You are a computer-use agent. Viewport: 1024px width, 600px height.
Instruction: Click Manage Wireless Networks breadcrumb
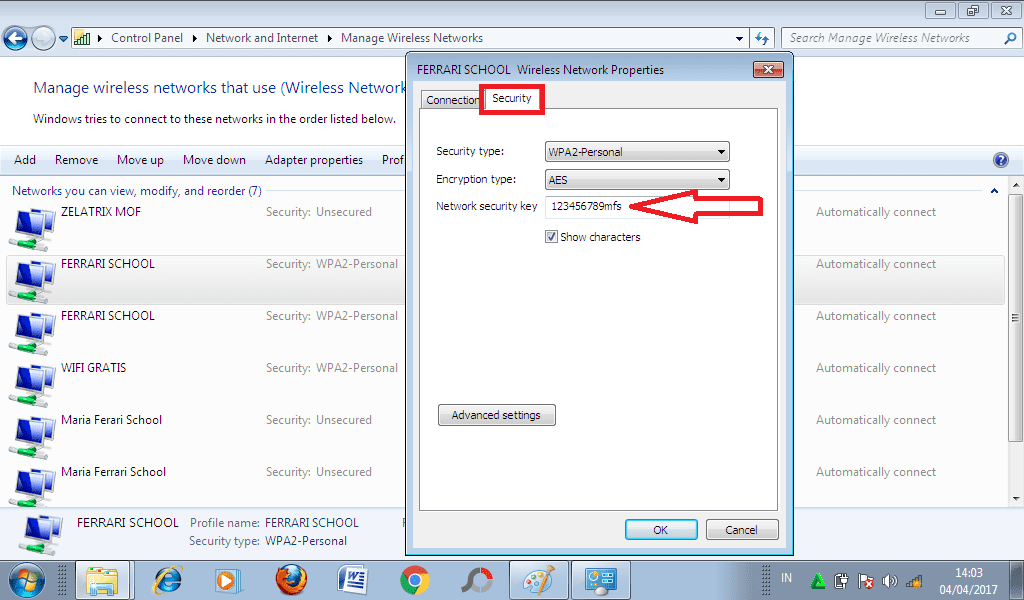pos(412,38)
